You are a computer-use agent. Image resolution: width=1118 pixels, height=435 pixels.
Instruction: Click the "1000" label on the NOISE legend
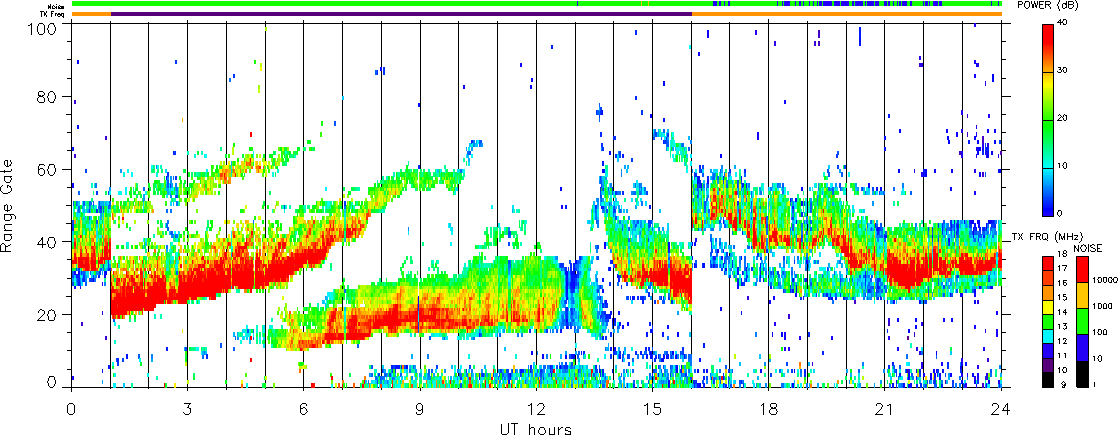(1104, 307)
